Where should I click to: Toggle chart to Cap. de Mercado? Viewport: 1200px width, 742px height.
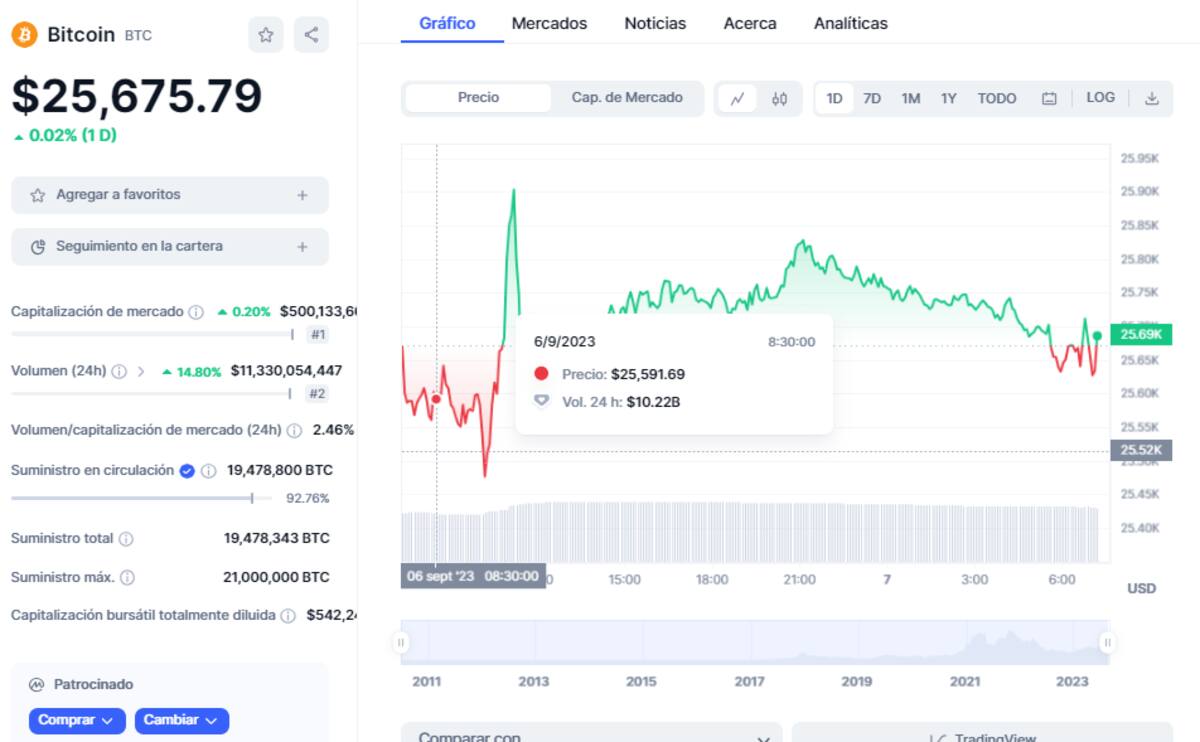[627, 98]
